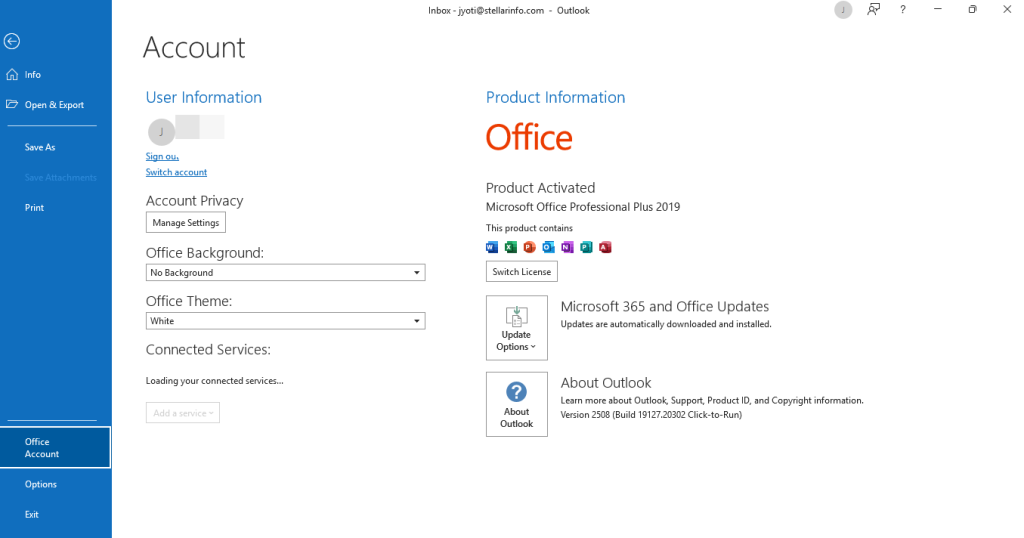The image size is (1024, 538).
Task: Click the Info home icon
Action: (12, 74)
